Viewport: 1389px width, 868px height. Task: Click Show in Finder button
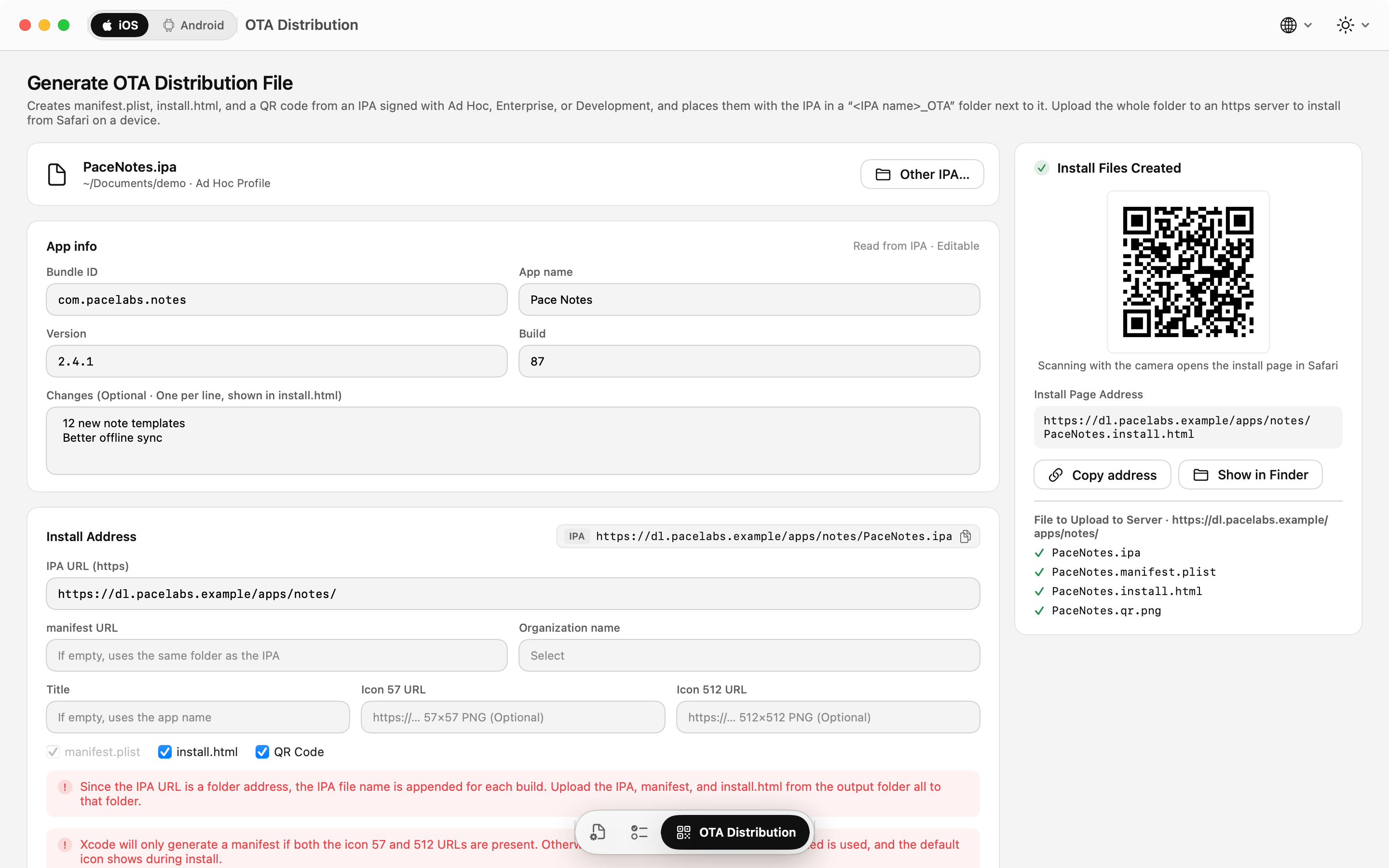pos(1250,475)
